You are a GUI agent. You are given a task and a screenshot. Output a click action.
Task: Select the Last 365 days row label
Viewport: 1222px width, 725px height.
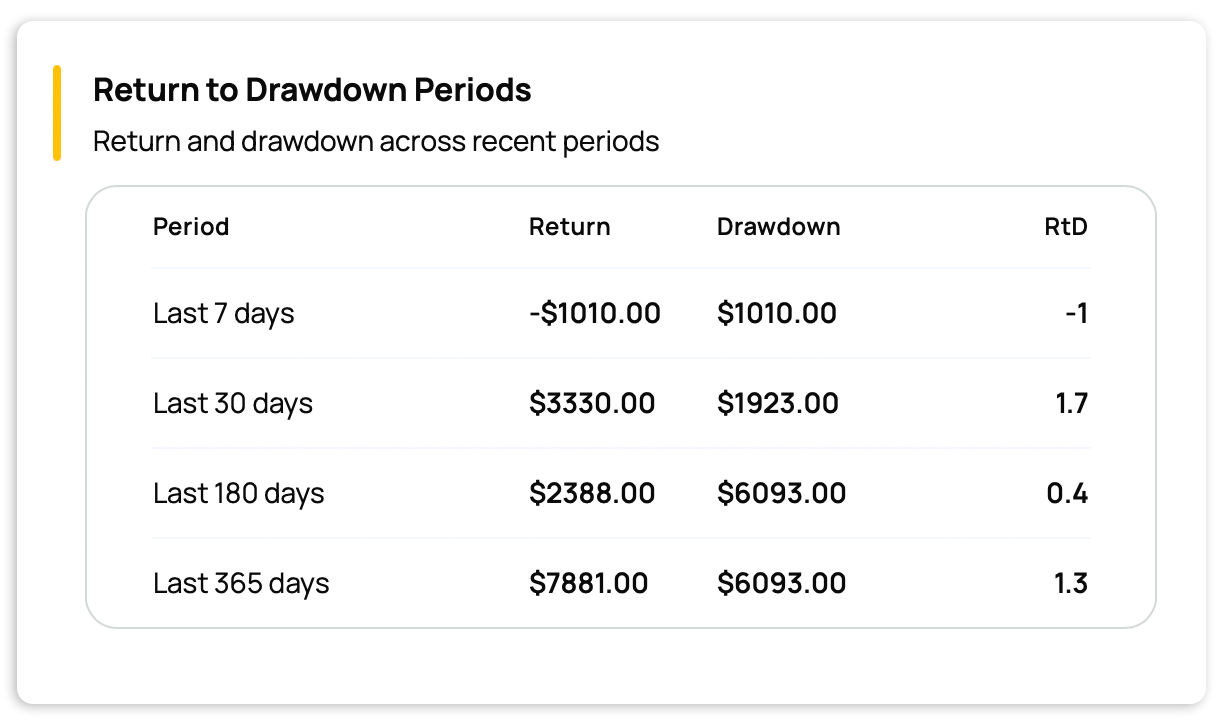coord(241,583)
